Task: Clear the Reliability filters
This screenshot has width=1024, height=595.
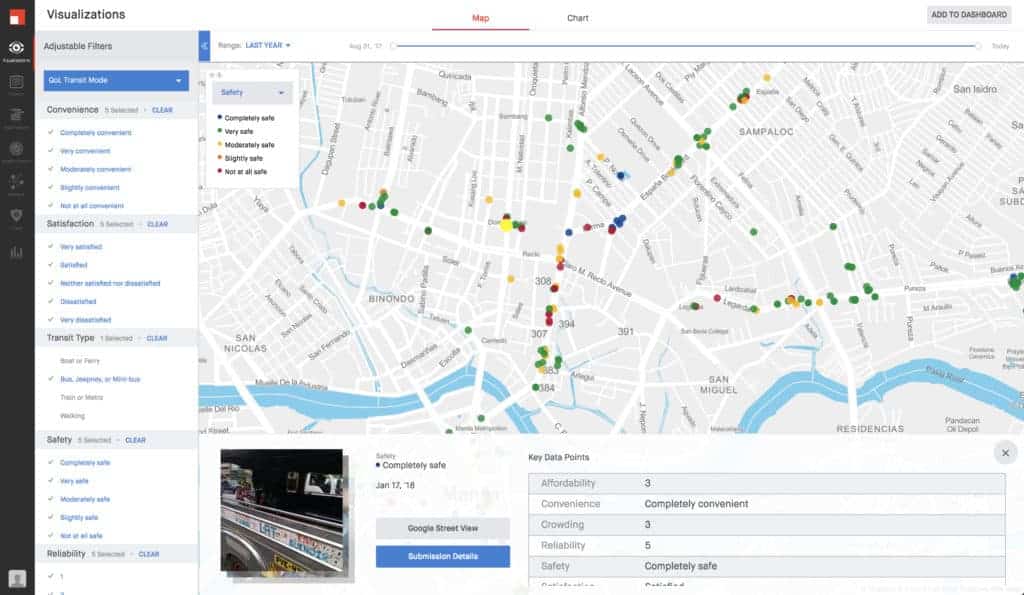Action: (149, 554)
